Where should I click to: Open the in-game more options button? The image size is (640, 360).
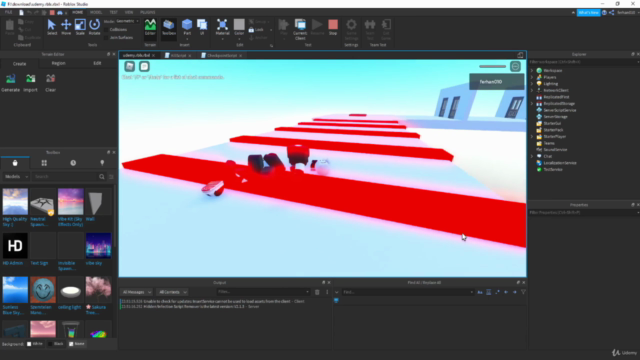[516, 67]
